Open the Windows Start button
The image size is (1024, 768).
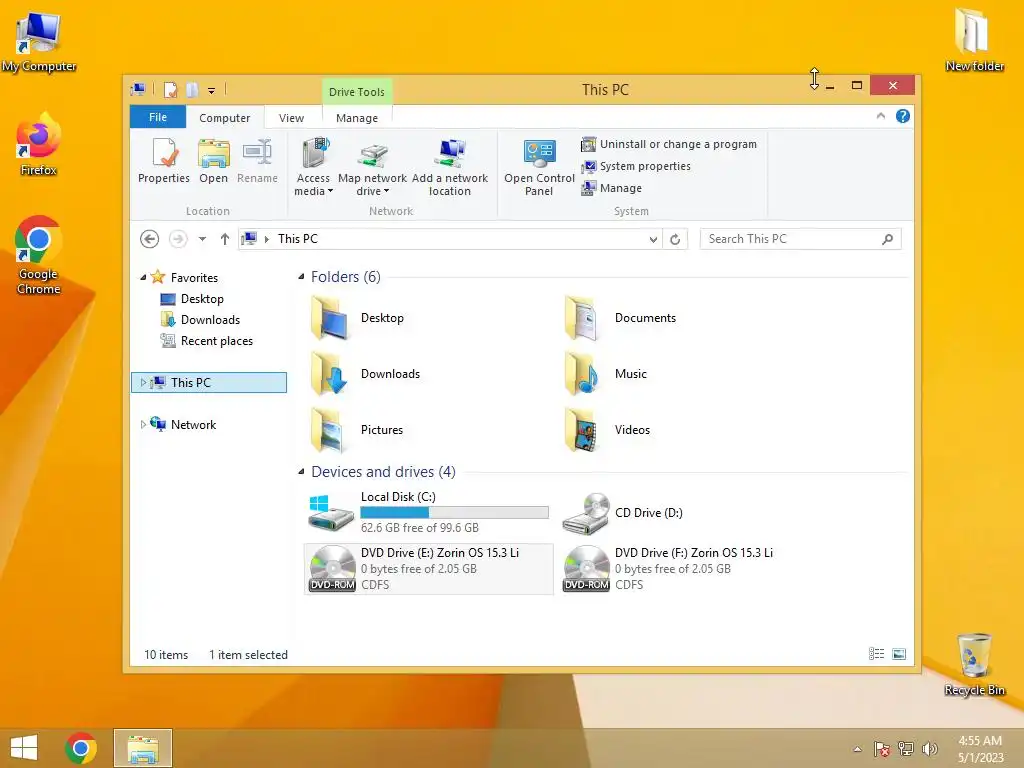pyautogui.click(x=24, y=748)
